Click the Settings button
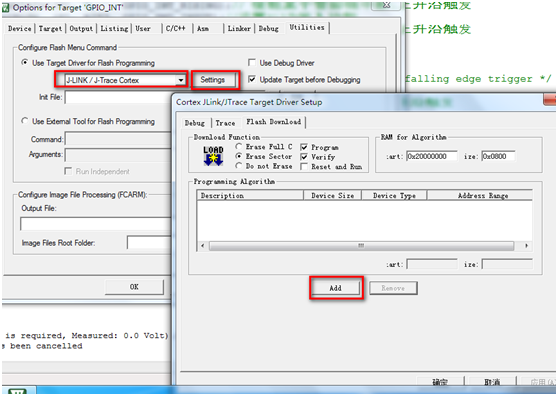Viewport: 558px width, 396px height. pos(213,80)
